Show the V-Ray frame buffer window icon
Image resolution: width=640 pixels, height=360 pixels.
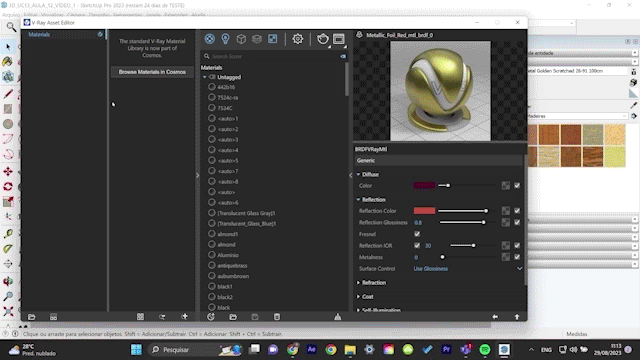point(339,39)
